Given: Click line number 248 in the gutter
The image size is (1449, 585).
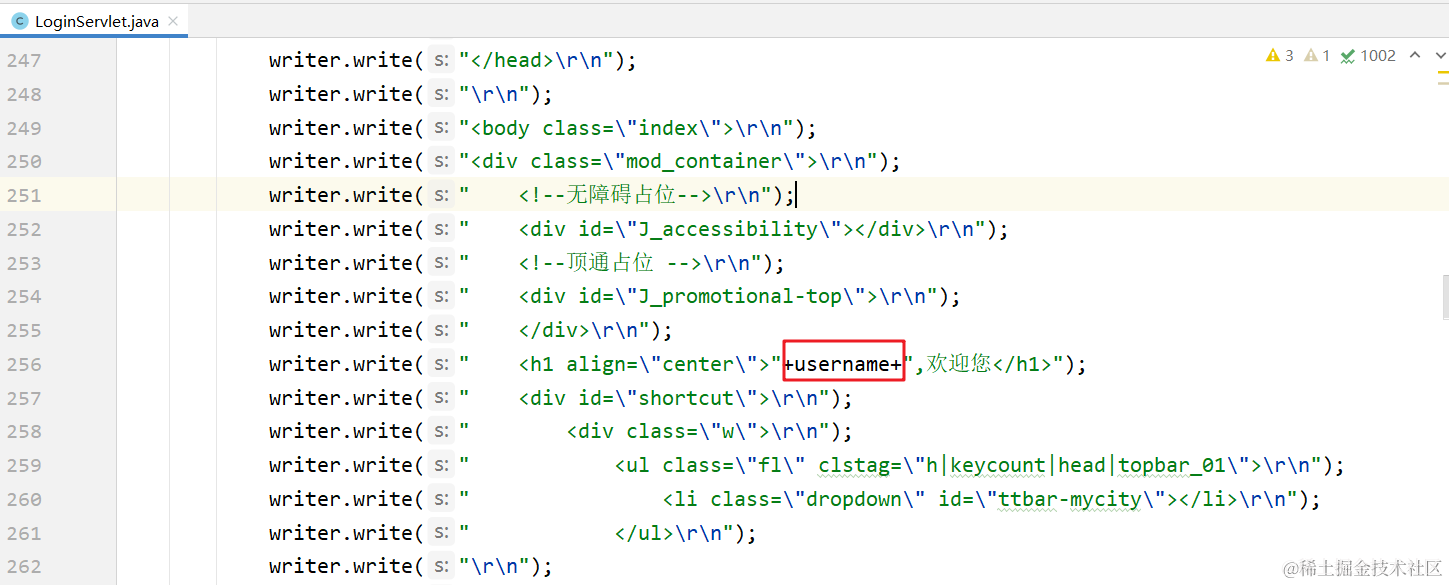Looking at the screenshot, I should point(24,95).
